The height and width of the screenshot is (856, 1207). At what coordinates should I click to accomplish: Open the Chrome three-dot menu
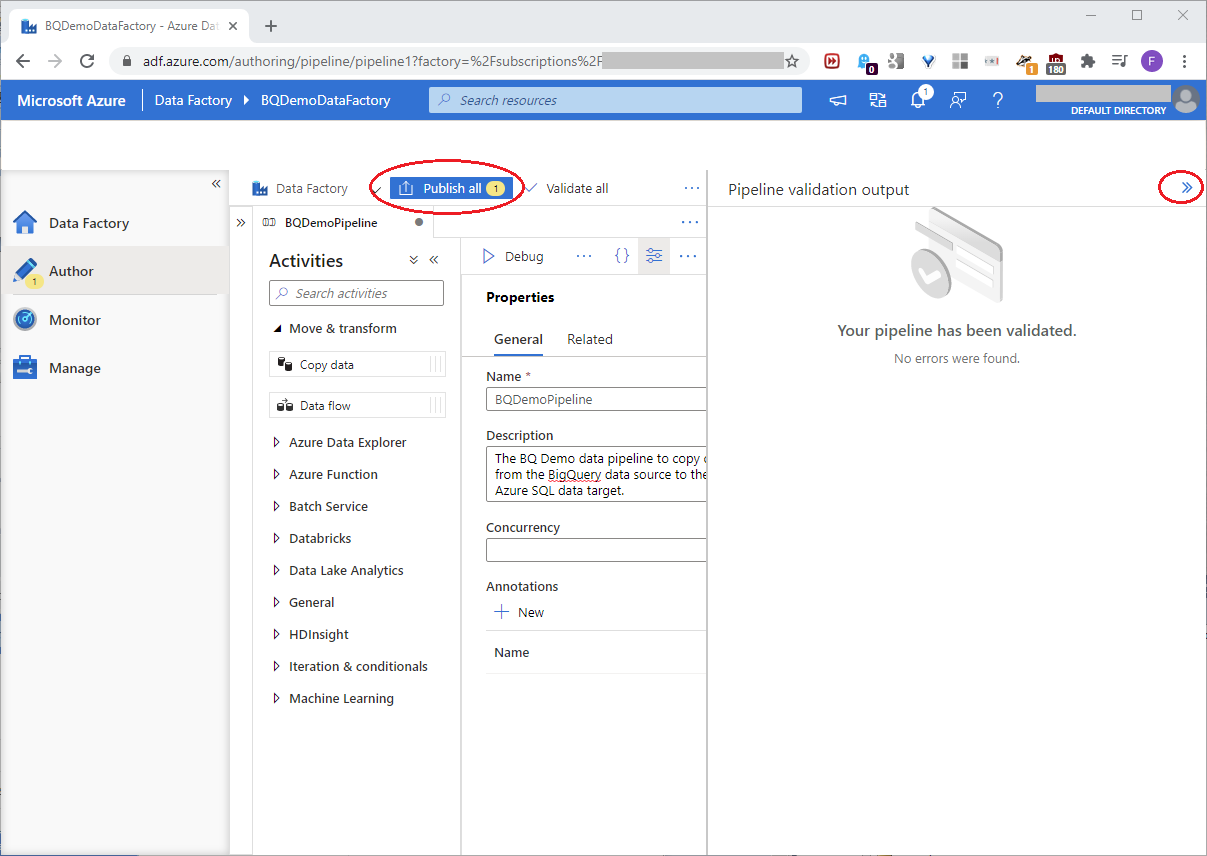coord(1184,61)
